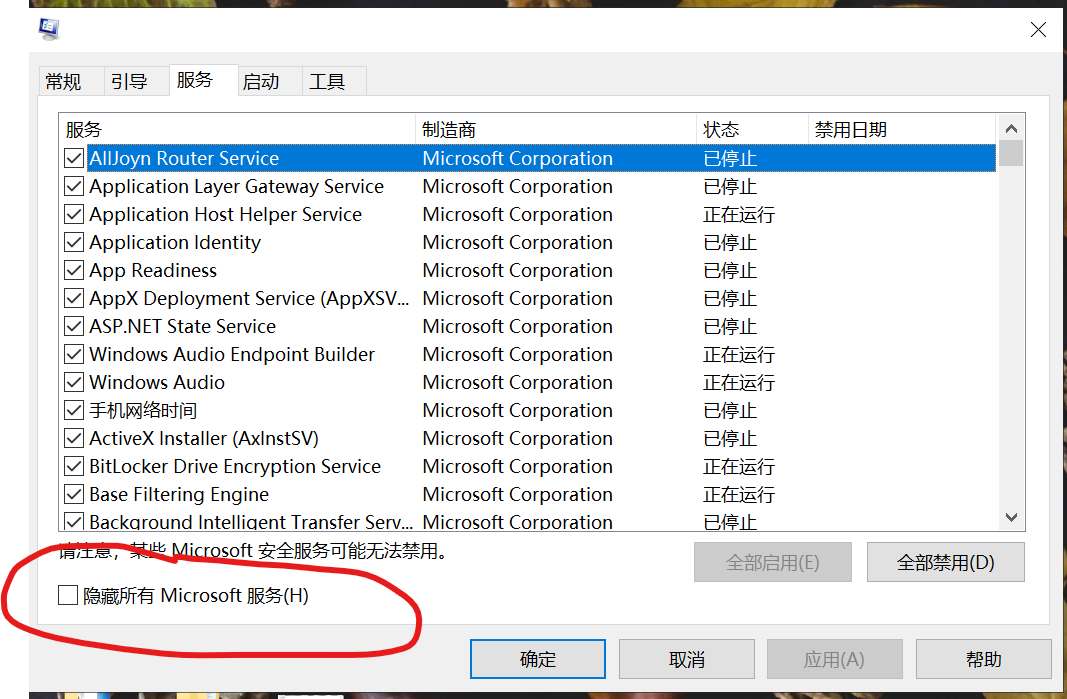Image resolution: width=1067 pixels, height=699 pixels.
Task: Click the 全部禁用(D) button
Action: click(x=945, y=562)
